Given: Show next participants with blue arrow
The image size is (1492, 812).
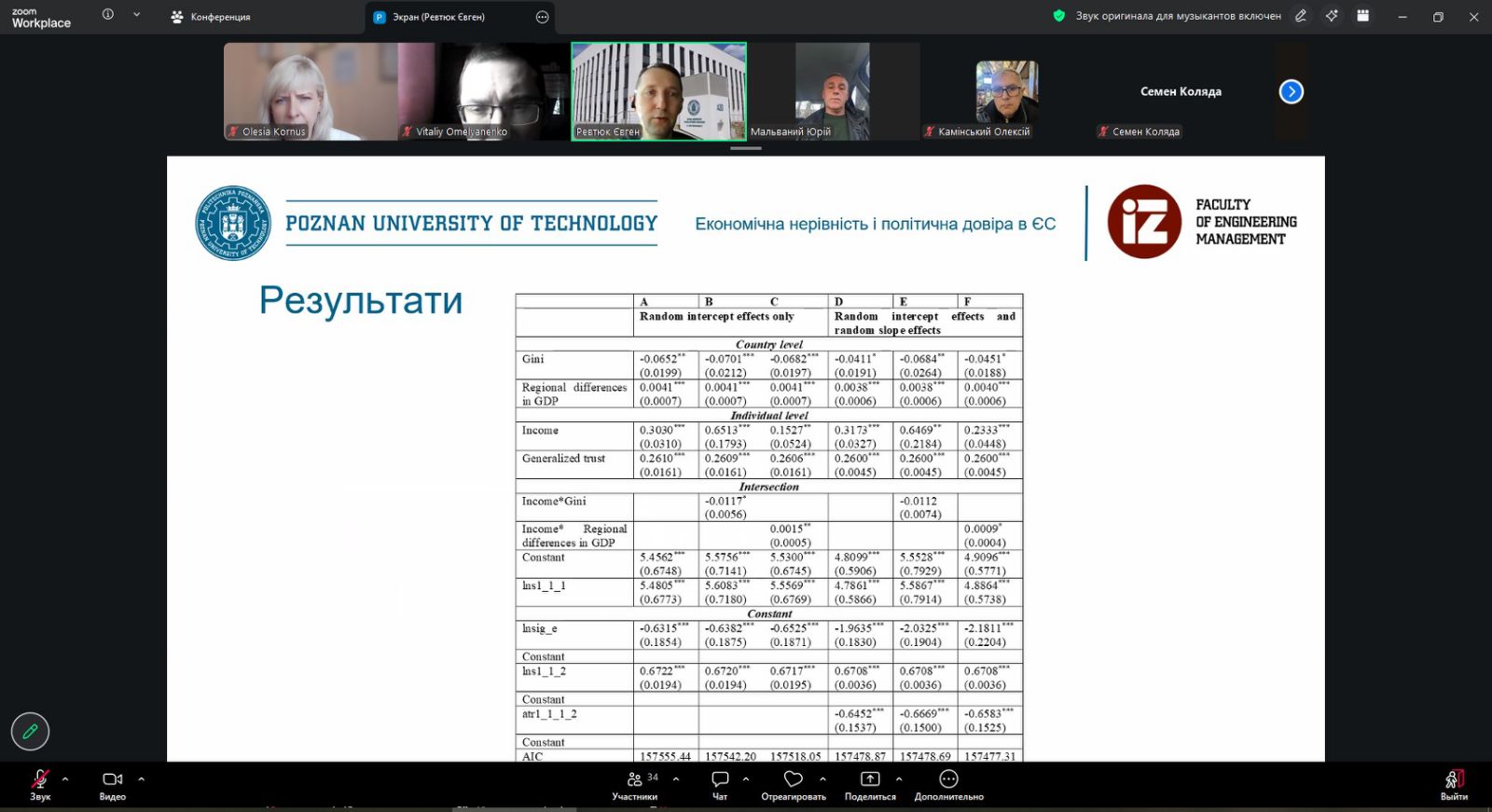Looking at the screenshot, I should (1291, 91).
